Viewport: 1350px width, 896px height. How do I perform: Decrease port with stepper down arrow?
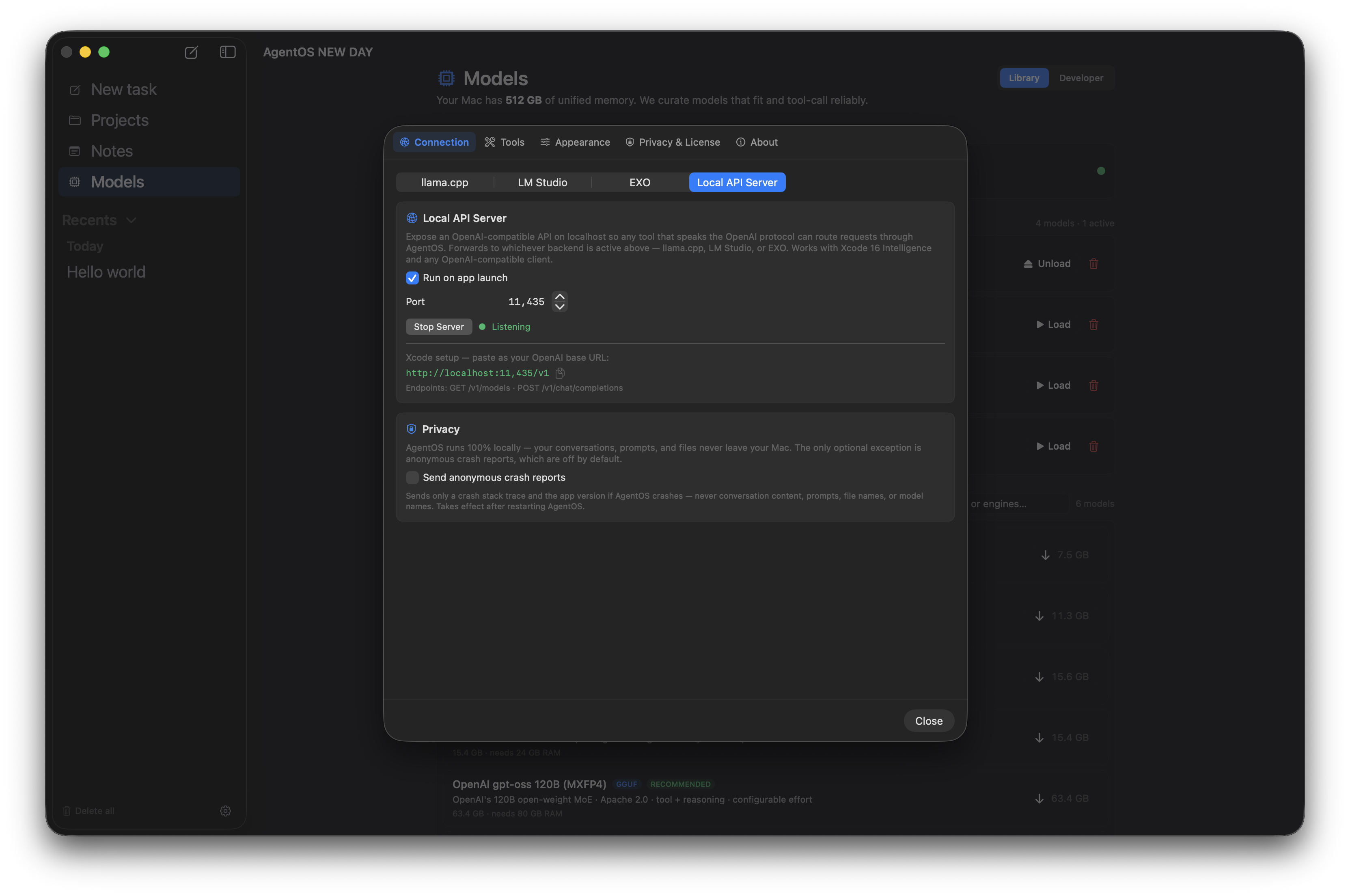pyautogui.click(x=560, y=307)
